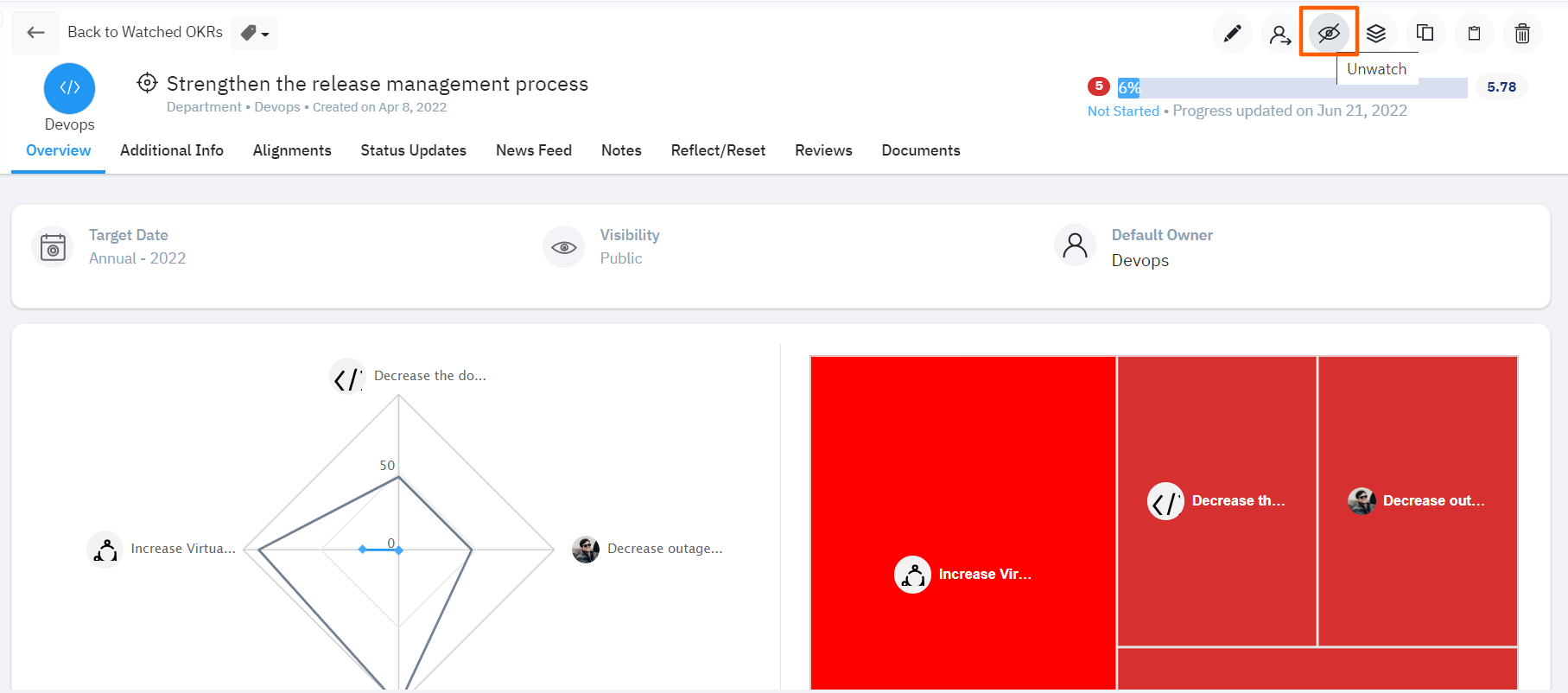The height and width of the screenshot is (693, 1568).
Task: Click the code icon in Decrease th... tile
Action: [x=1165, y=501]
